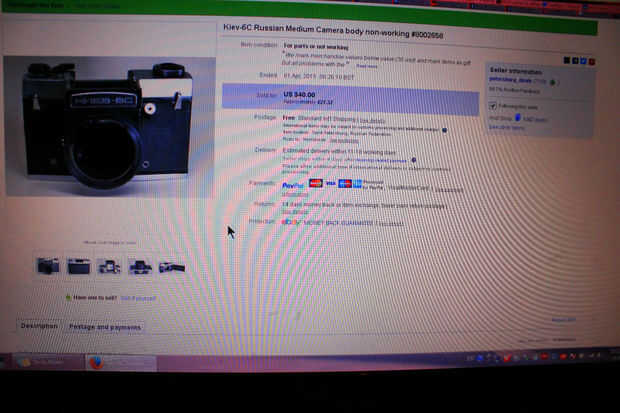Click the Firefox taskbar icon

pos(96,362)
